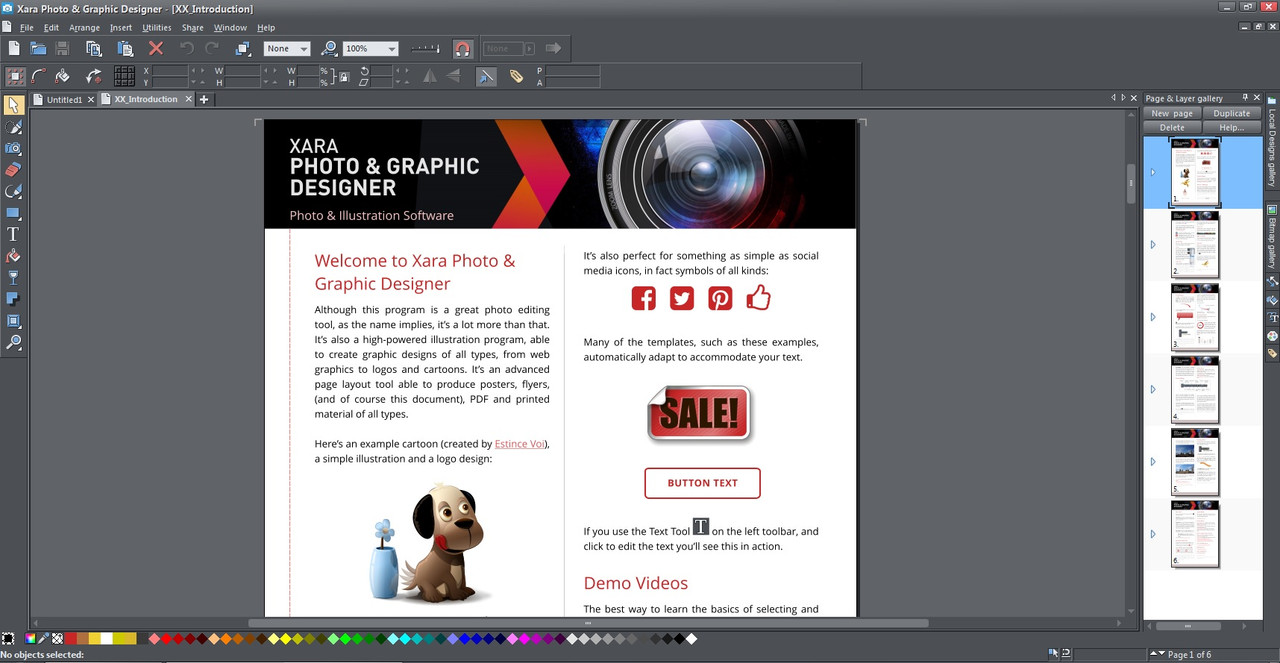Click the New page button

1172,114
